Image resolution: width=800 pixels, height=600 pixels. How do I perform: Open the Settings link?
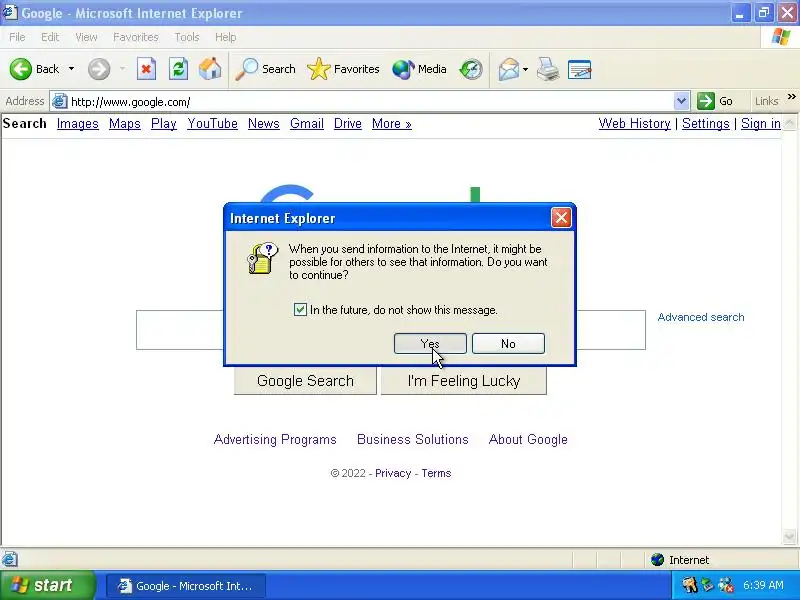[706, 123]
